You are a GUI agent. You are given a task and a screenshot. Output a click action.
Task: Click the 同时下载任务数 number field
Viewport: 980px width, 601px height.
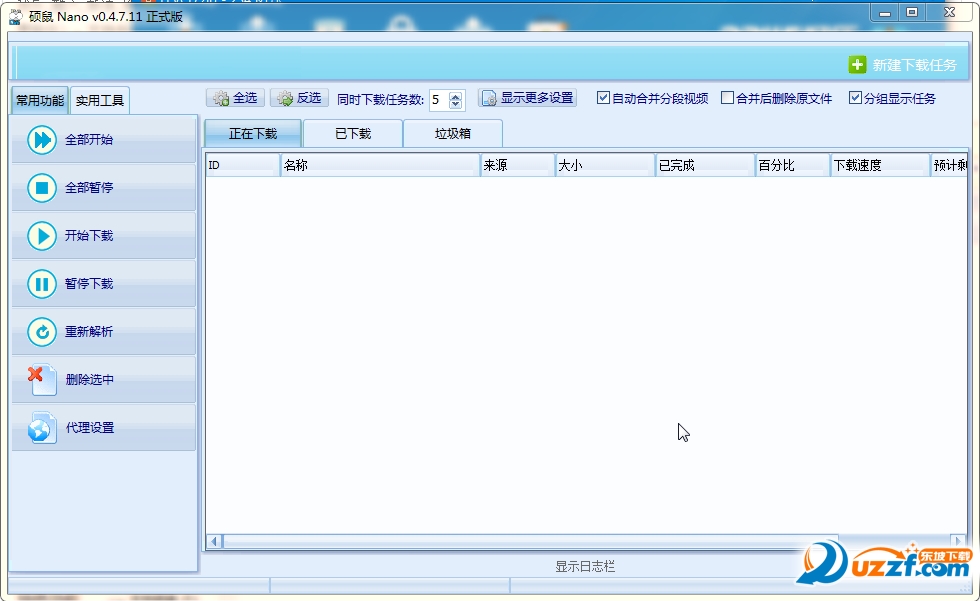439,100
